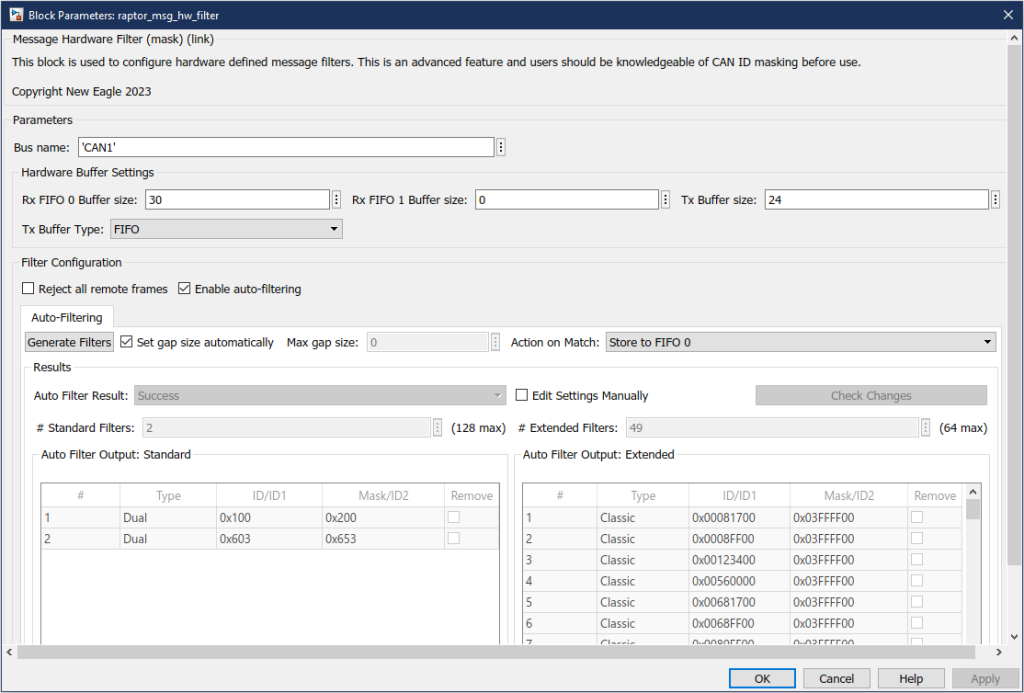Uncheck Set gap size automatically
The width and height of the screenshot is (1024, 693).
tap(126, 342)
